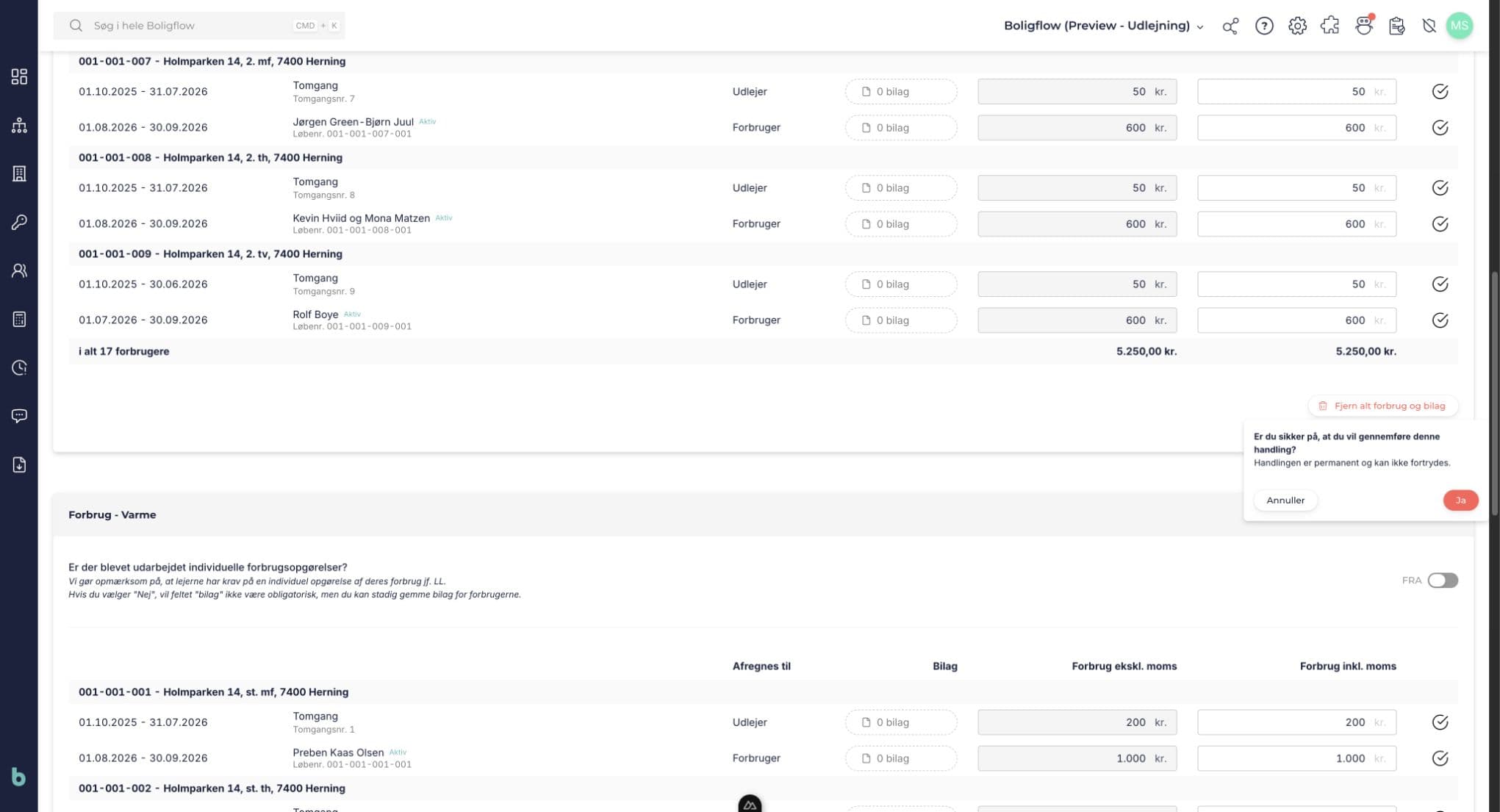The width and height of the screenshot is (1500, 812).
Task: Click check mark for Preben Kaas Olsen row
Action: point(1440,758)
